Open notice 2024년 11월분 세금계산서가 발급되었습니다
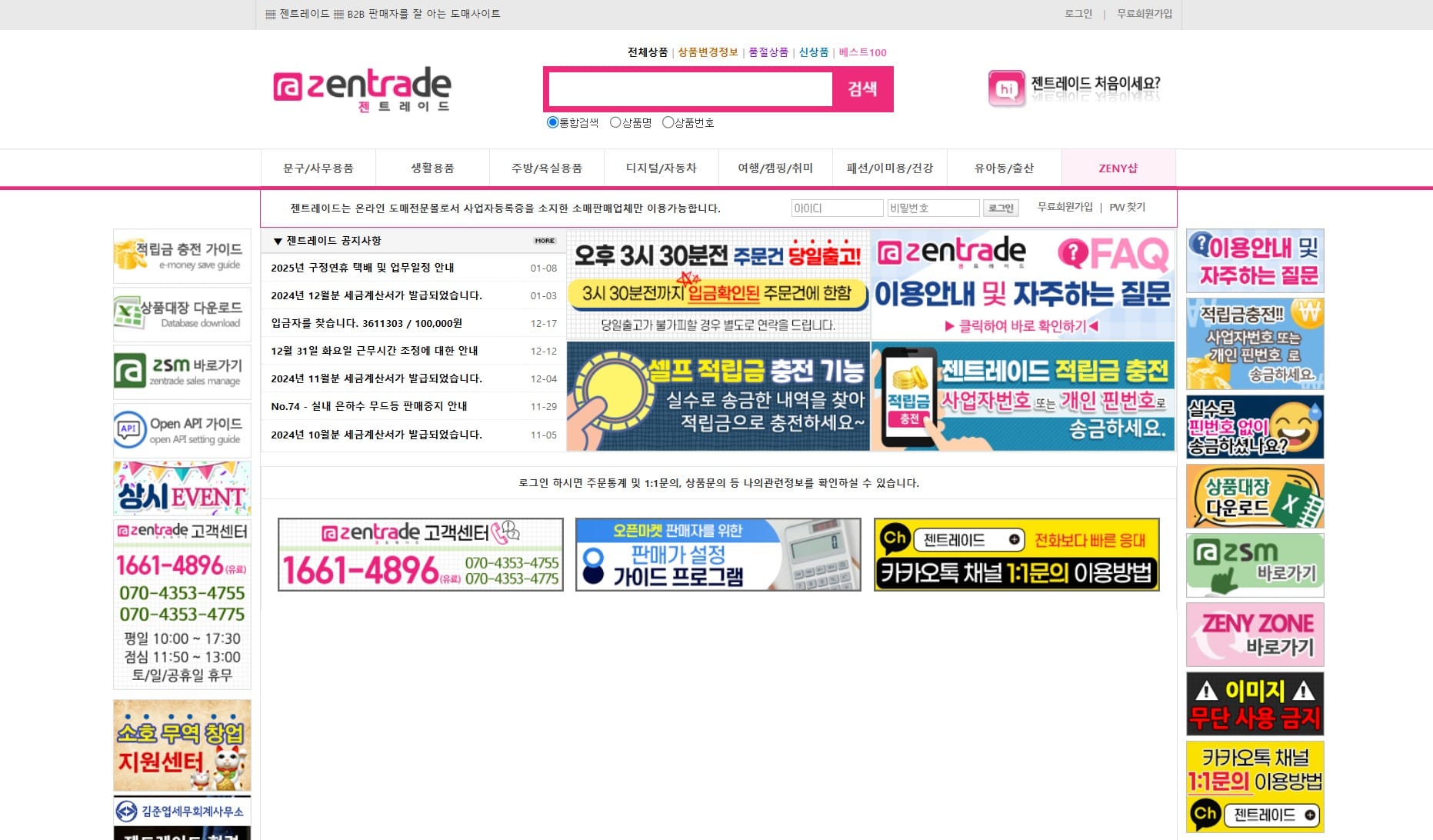Screen dimensions: 1433x840 (376, 378)
